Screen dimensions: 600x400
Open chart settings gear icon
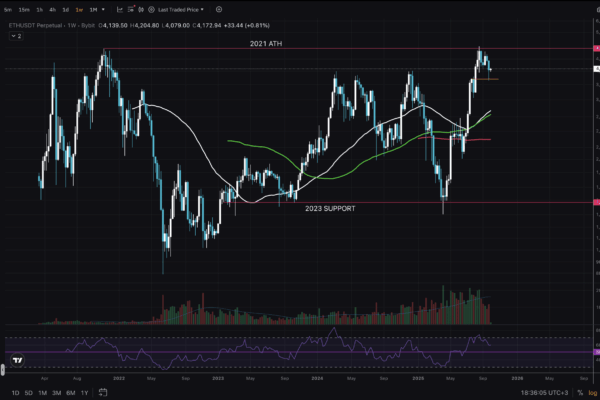click(219, 9)
